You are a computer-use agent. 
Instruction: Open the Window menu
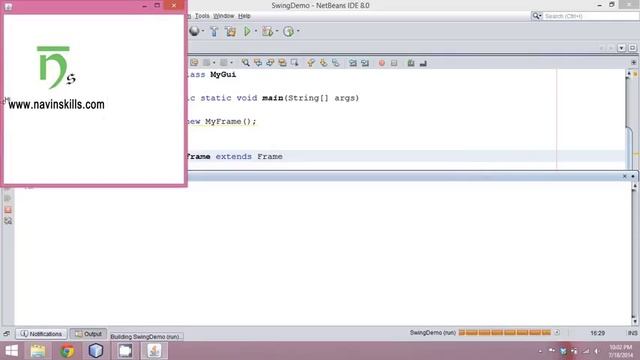click(224, 16)
